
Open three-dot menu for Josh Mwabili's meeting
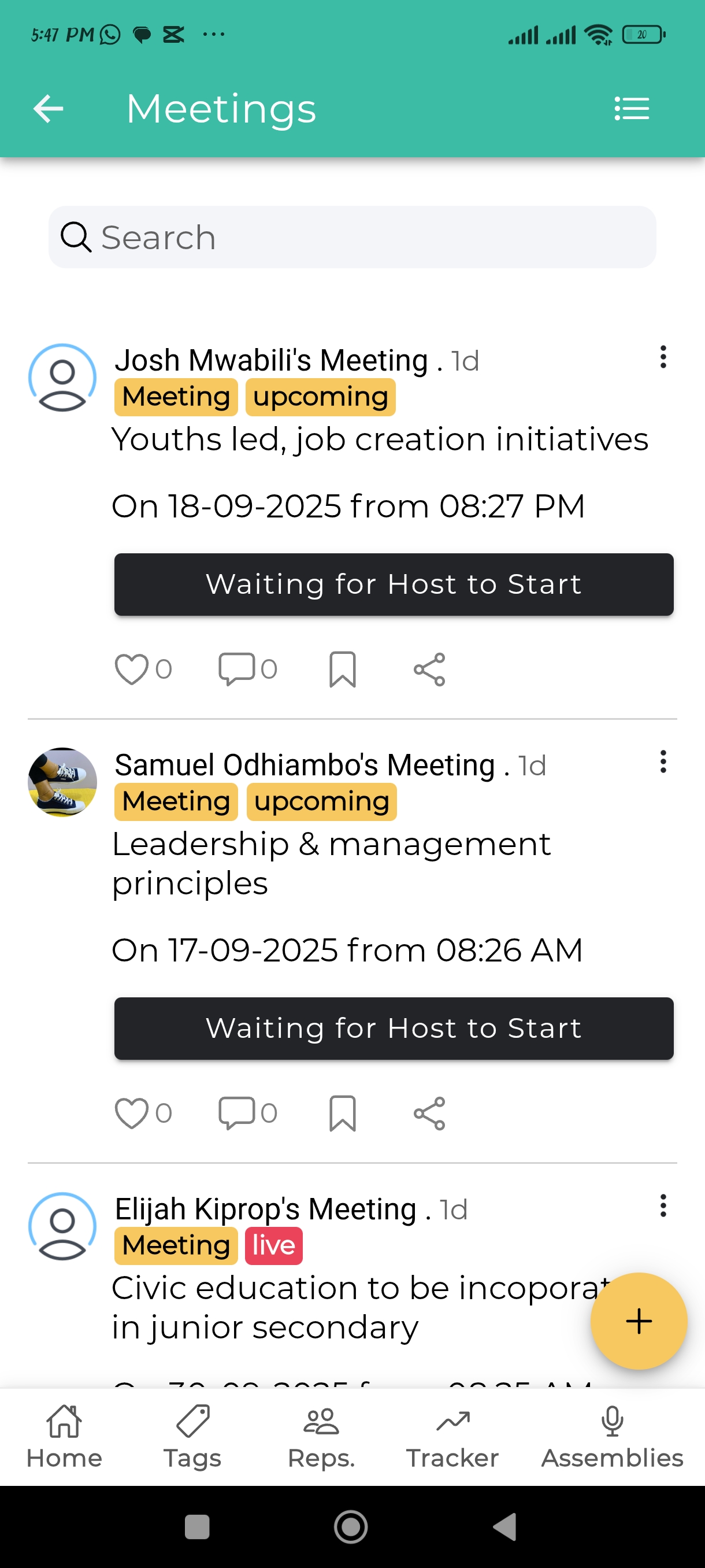(x=663, y=357)
